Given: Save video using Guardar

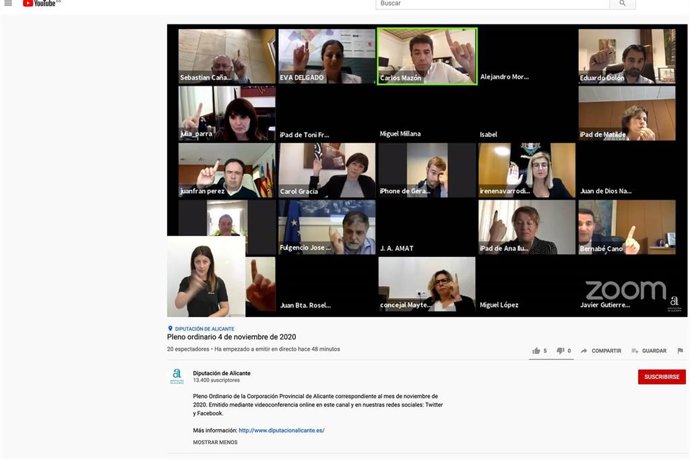Looking at the screenshot, I should coord(649,351).
